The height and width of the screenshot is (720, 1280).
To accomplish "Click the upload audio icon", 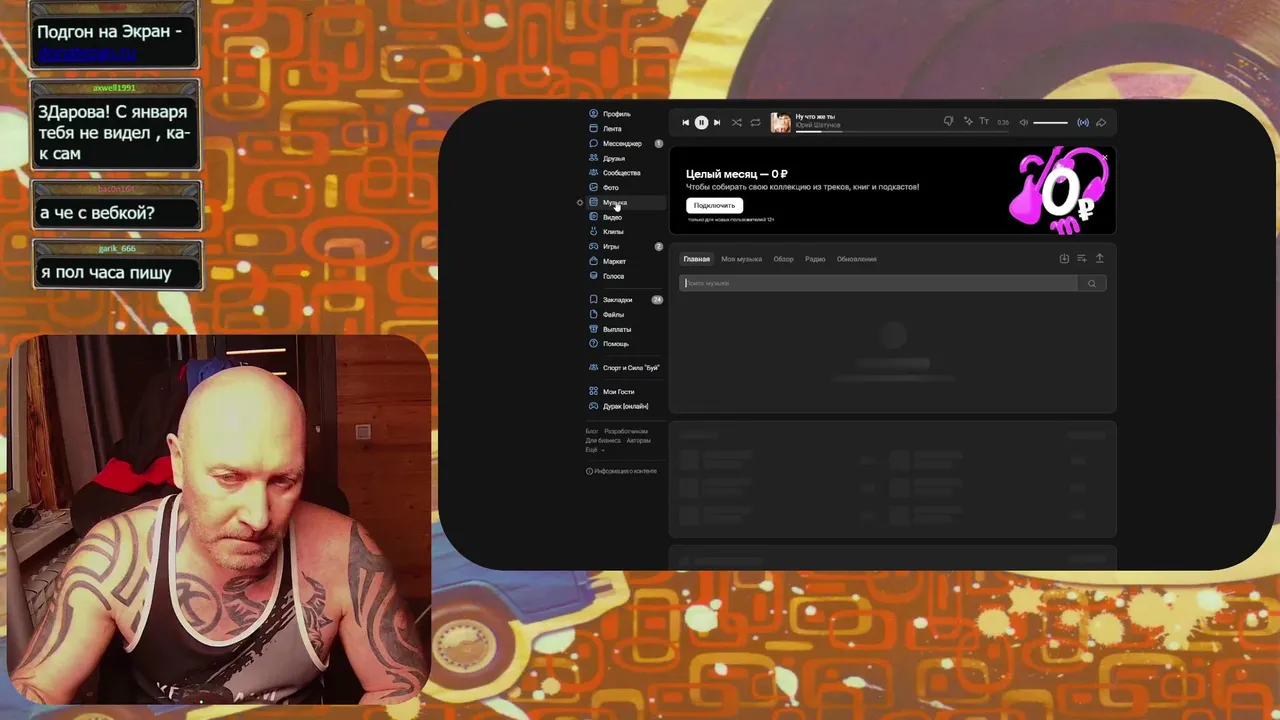I will (x=1099, y=258).
